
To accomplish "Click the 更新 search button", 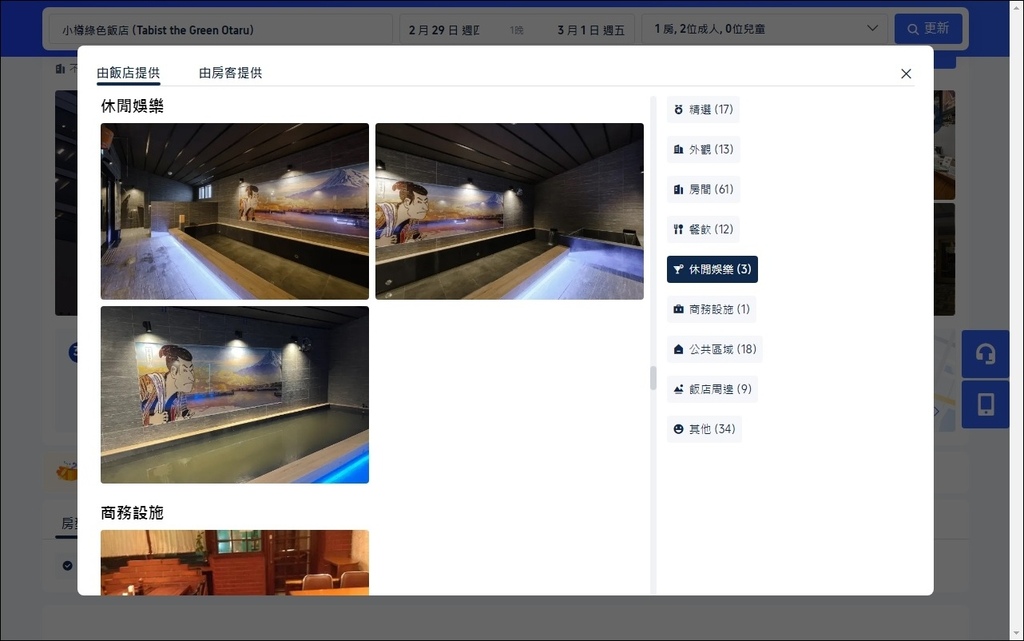I will (928, 29).
